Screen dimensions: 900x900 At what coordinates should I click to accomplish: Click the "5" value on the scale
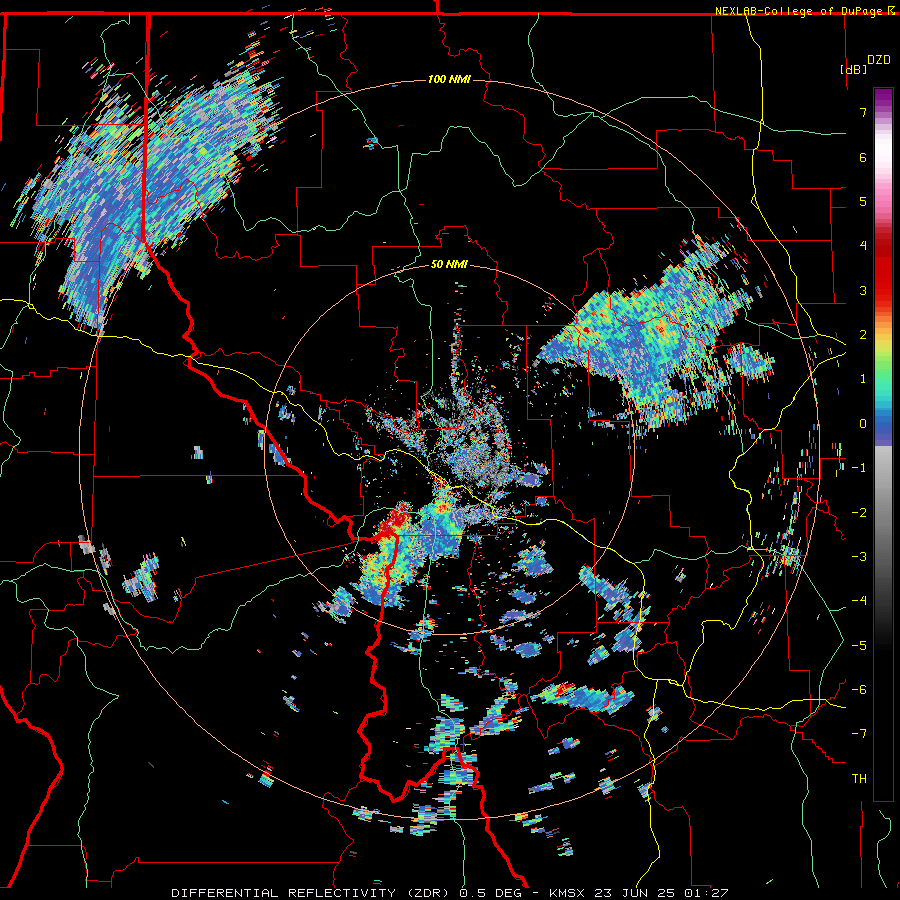click(x=863, y=201)
